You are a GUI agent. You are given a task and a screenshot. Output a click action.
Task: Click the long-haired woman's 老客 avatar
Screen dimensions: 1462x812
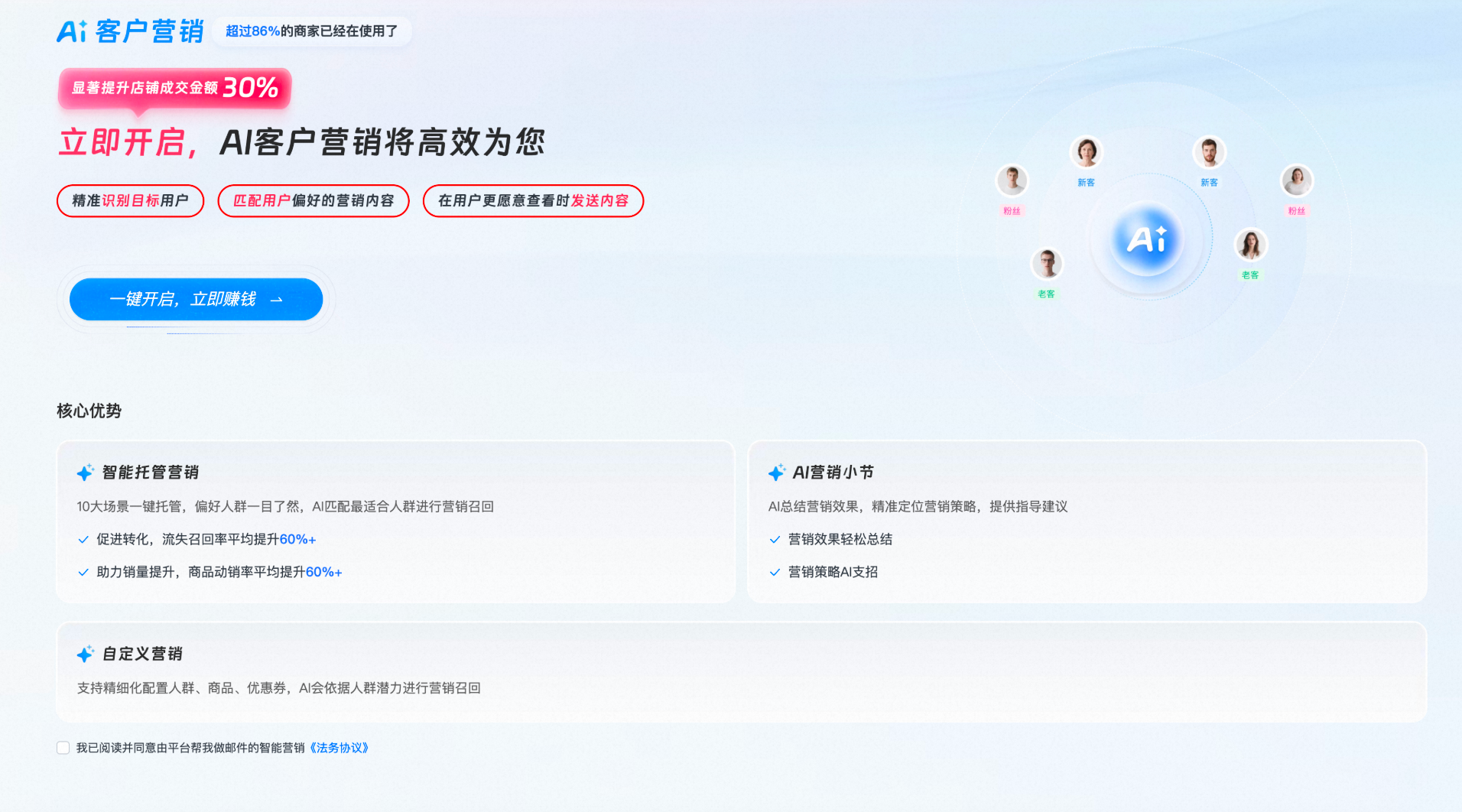point(1250,245)
